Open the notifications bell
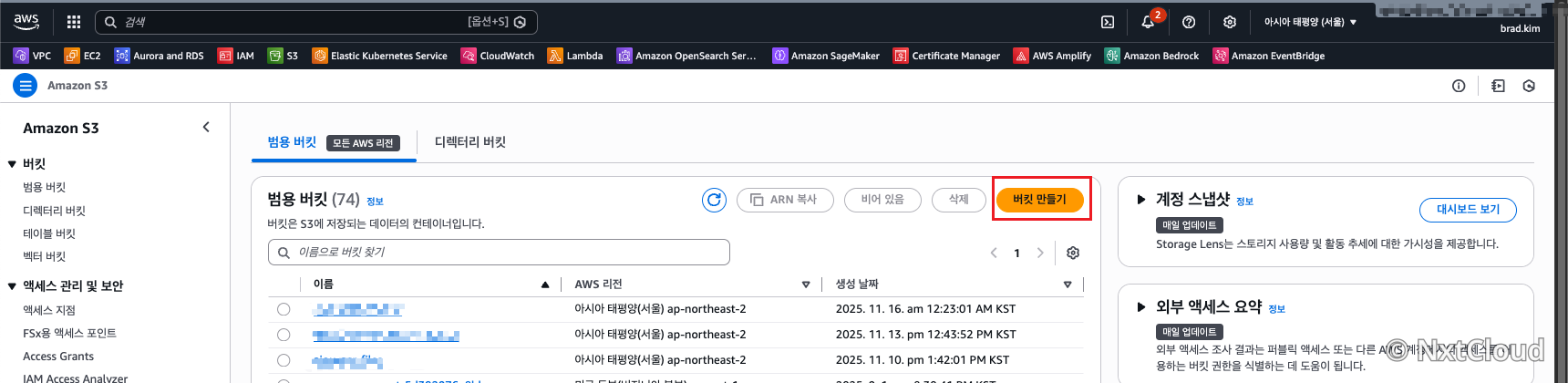The image size is (1568, 383). coord(1149,22)
